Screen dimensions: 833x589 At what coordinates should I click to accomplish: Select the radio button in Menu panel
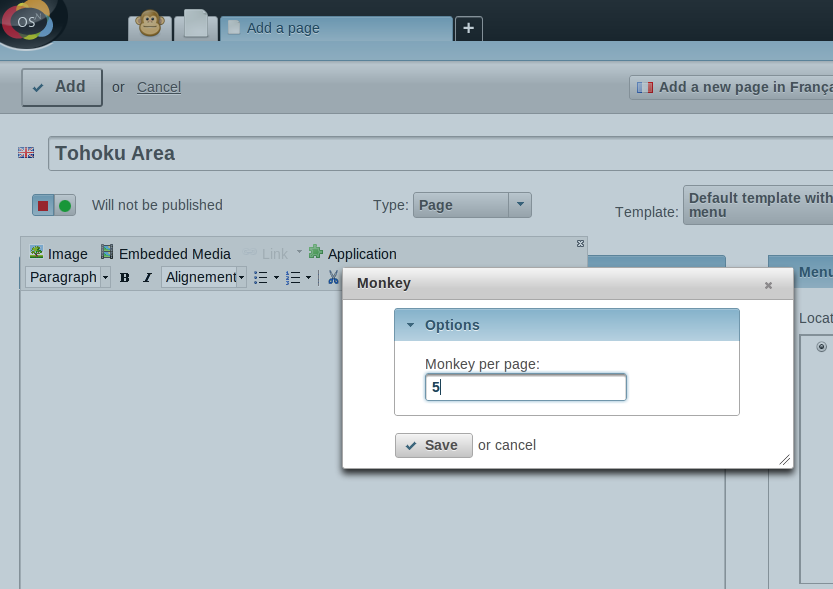tap(822, 347)
